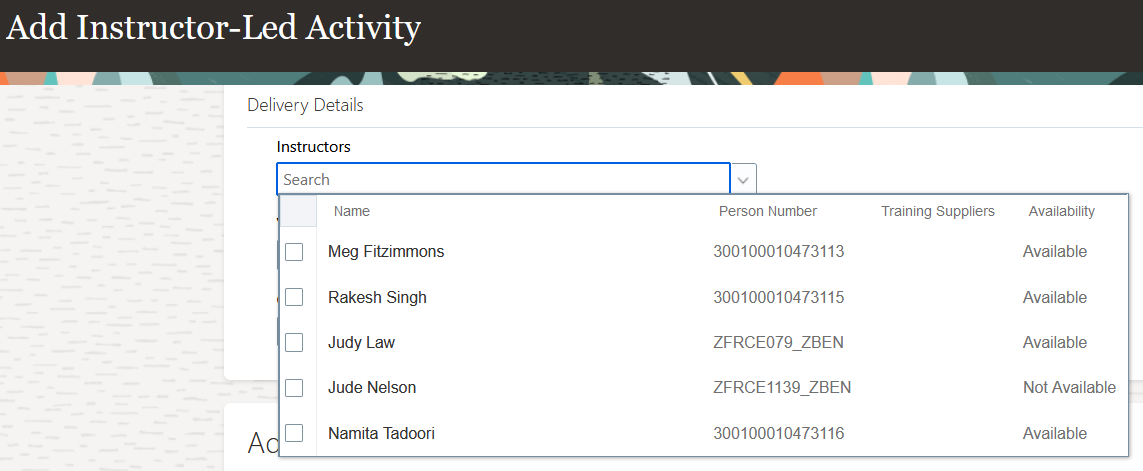
Task: Click the select-all header cell above checkboxes
Action: [x=298, y=211]
